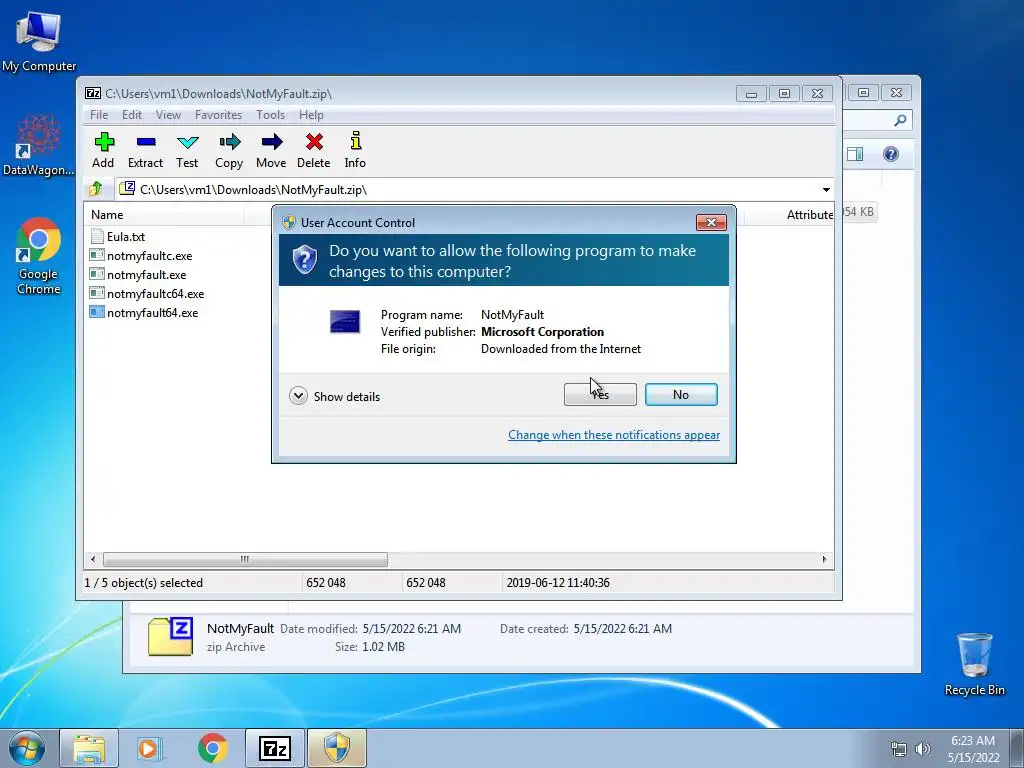The height and width of the screenshot is (768, 1024).
Task: Open Google Chrome desktop shortcut
Action: coord(39,256)
